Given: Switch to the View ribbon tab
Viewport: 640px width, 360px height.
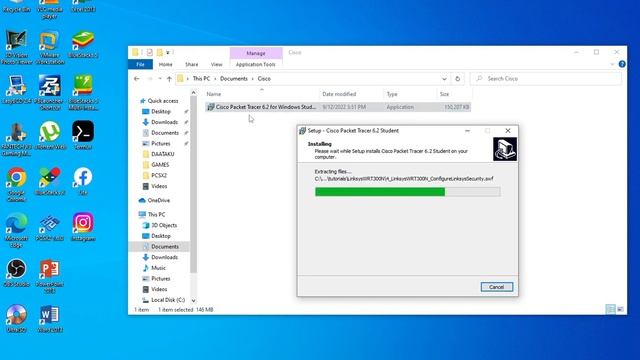Looking at the screenshot, I should 216,64.
